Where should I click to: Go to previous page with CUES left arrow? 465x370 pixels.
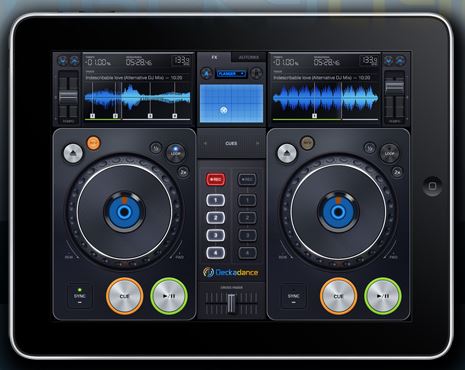click(205, 143)
